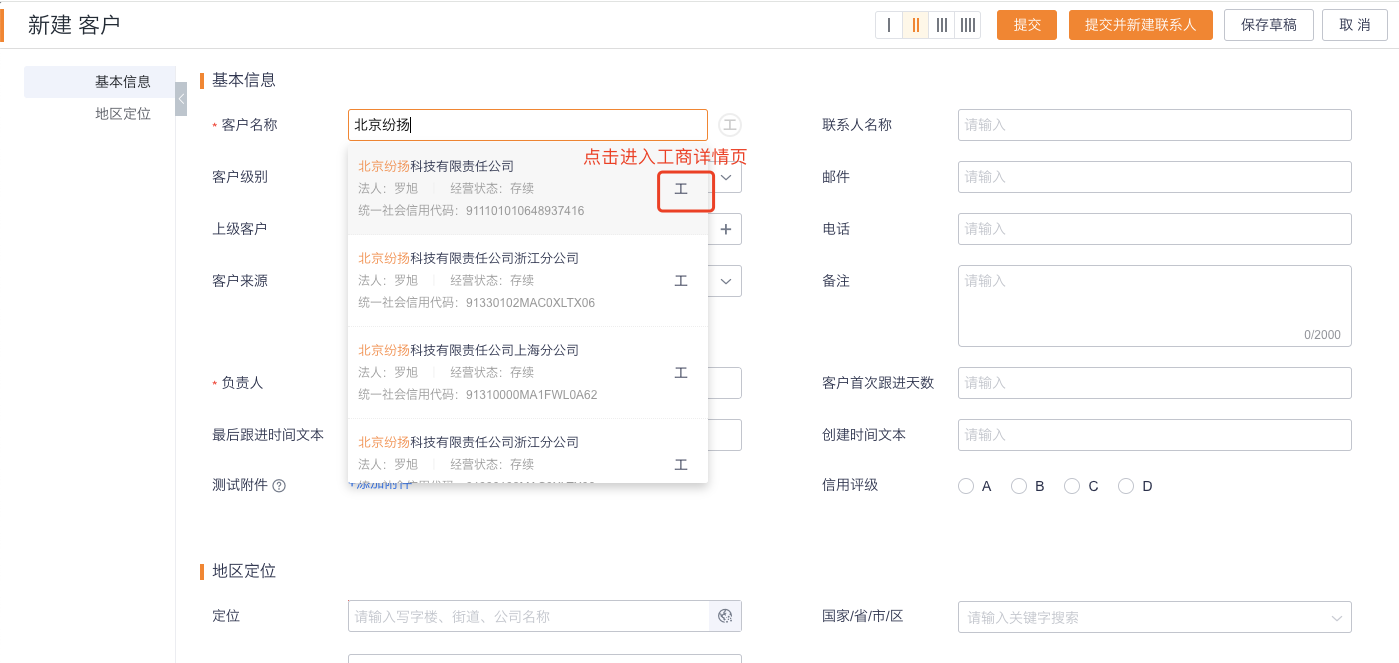
Task: Click into the 客户名称 input field
Action: (x=528, y=125)
